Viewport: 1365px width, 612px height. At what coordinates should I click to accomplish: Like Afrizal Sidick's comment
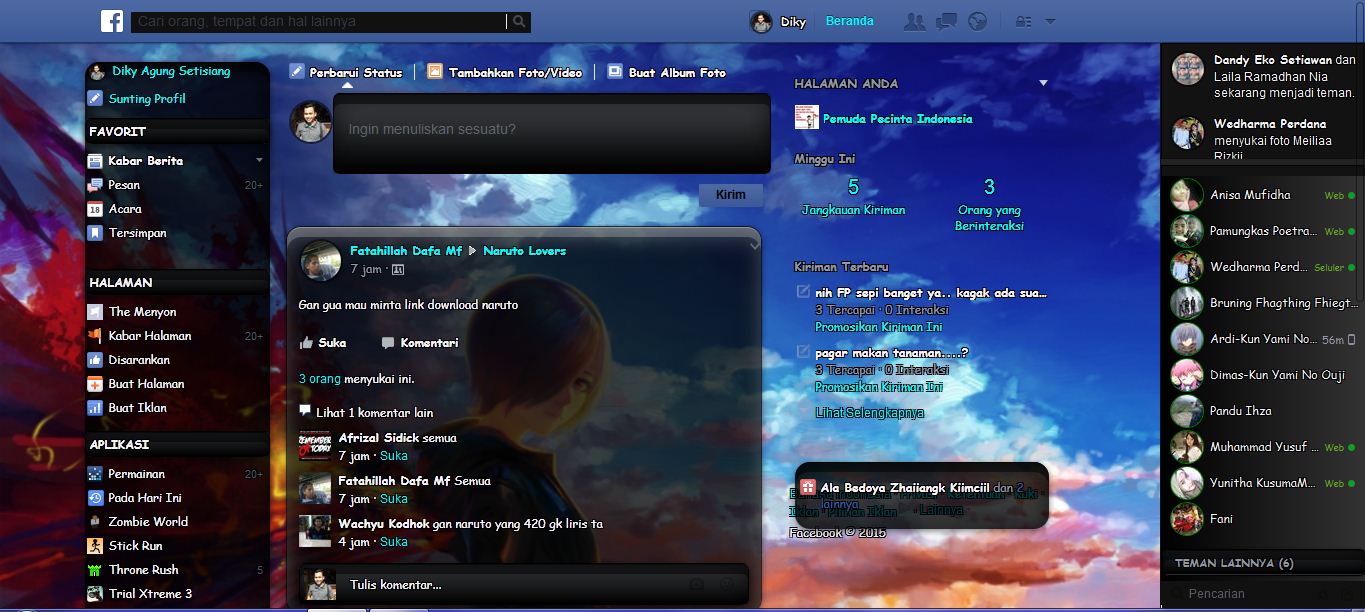[394, 456]
